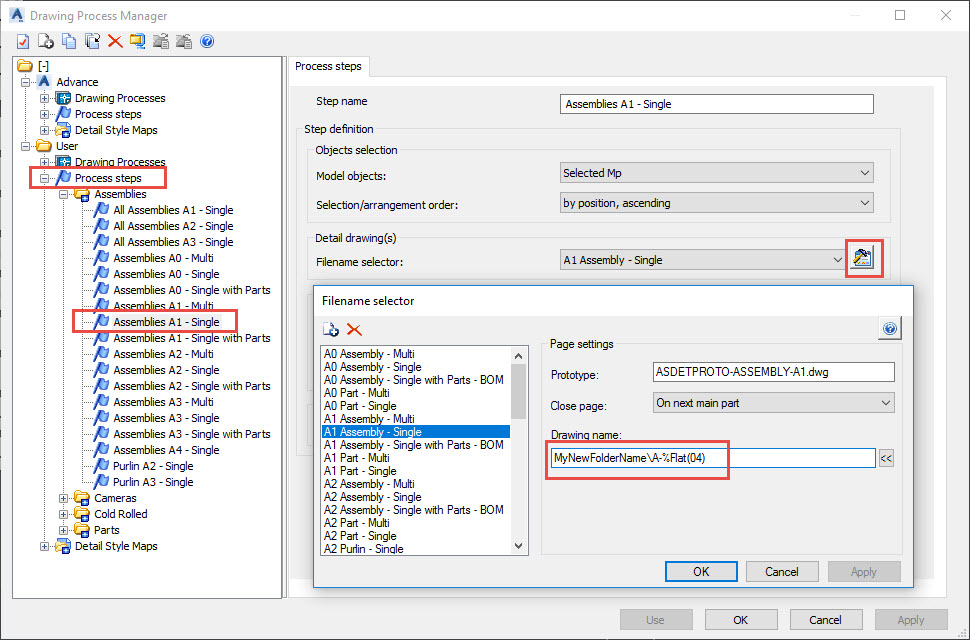
Task: Click the Cancel button at the bottom right
Action: pos(826,620)
